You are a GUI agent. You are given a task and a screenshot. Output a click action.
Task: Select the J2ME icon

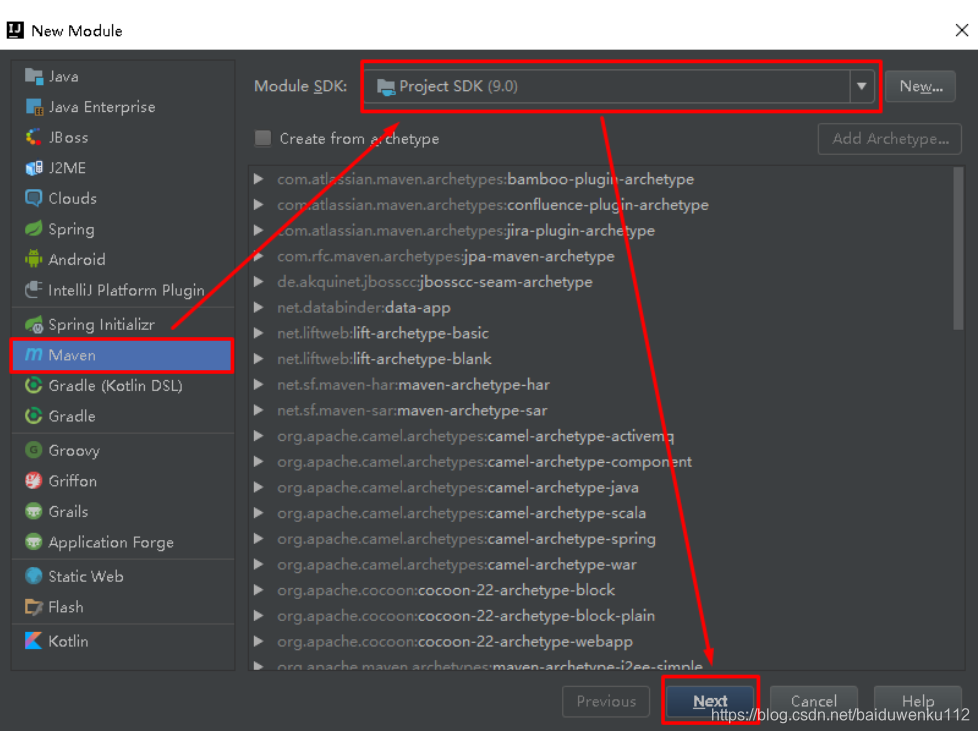click(34, 168)
